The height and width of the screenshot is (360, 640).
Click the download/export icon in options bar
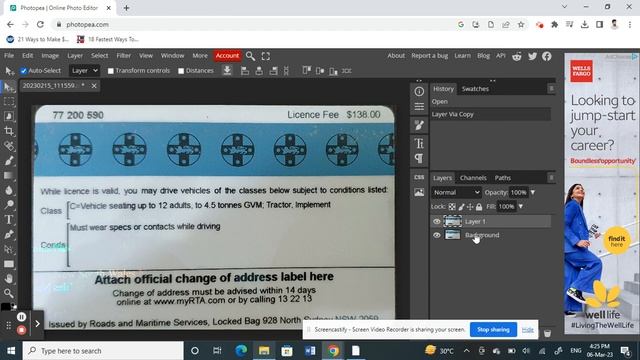[x=227, y=71]
